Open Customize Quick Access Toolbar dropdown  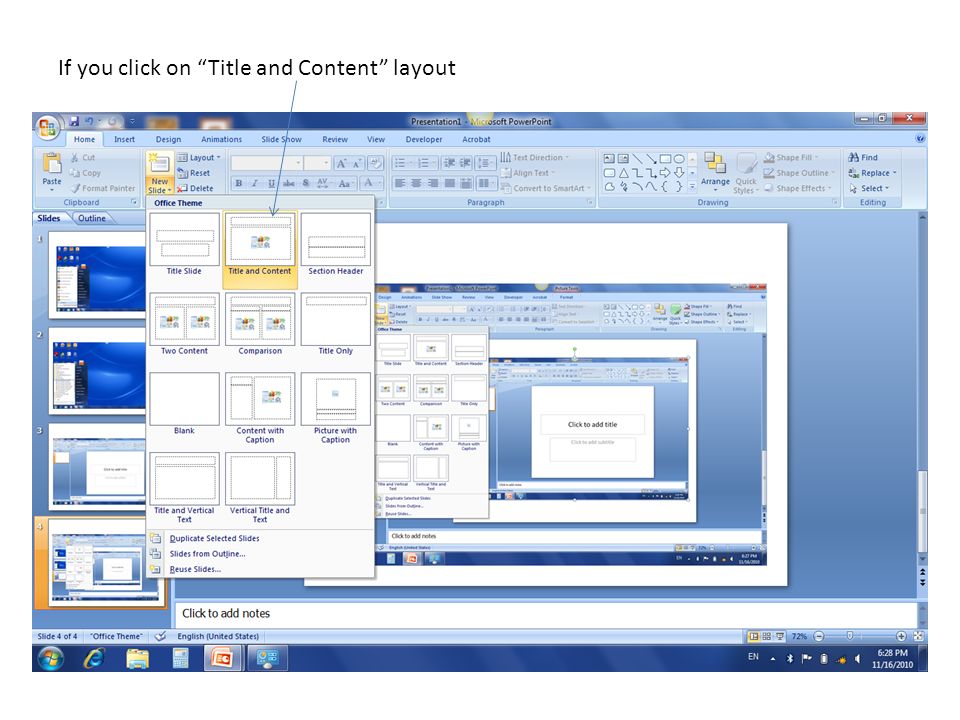[132, 121]
